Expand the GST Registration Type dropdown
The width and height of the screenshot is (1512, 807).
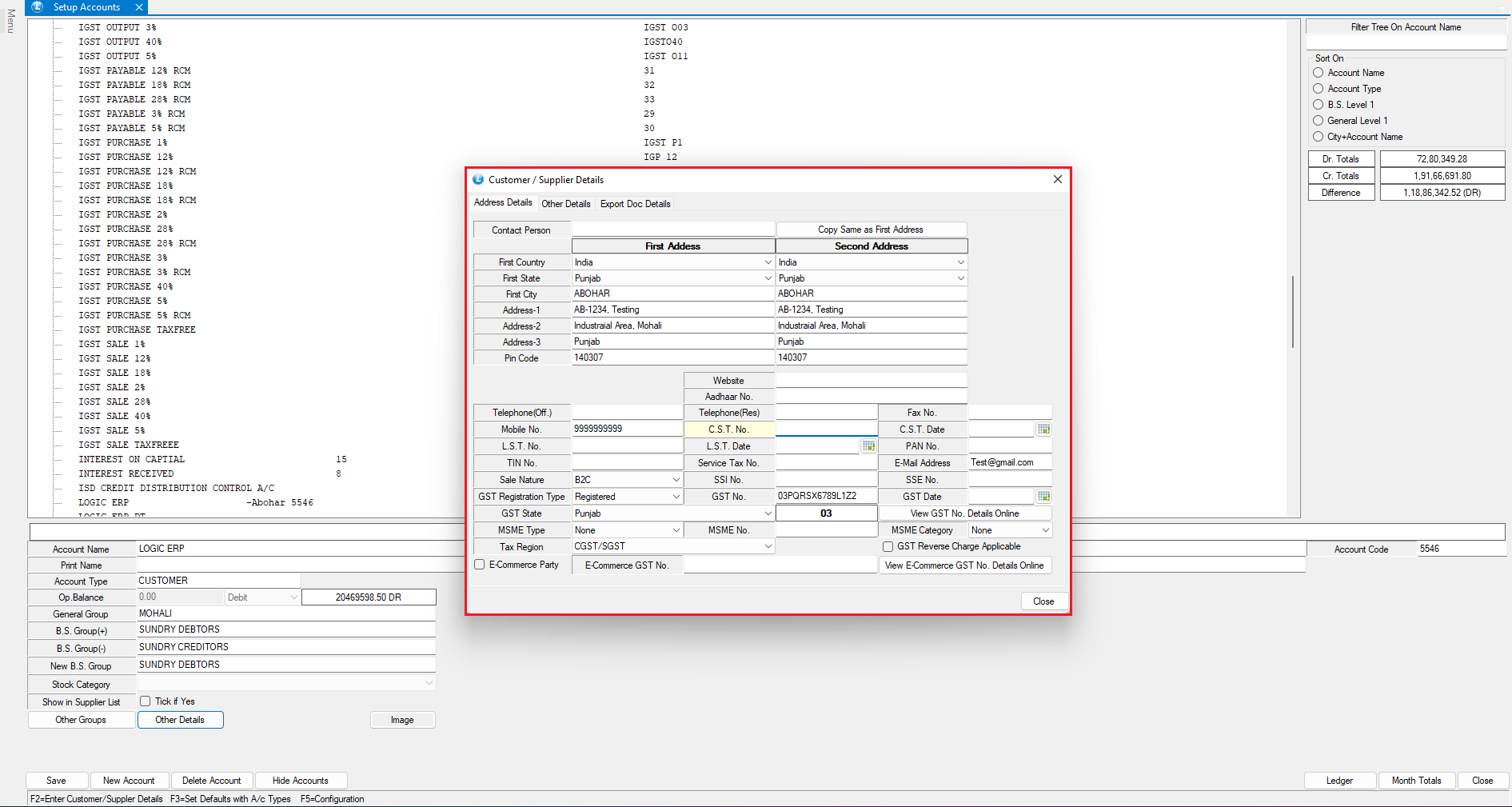point(676,497)
